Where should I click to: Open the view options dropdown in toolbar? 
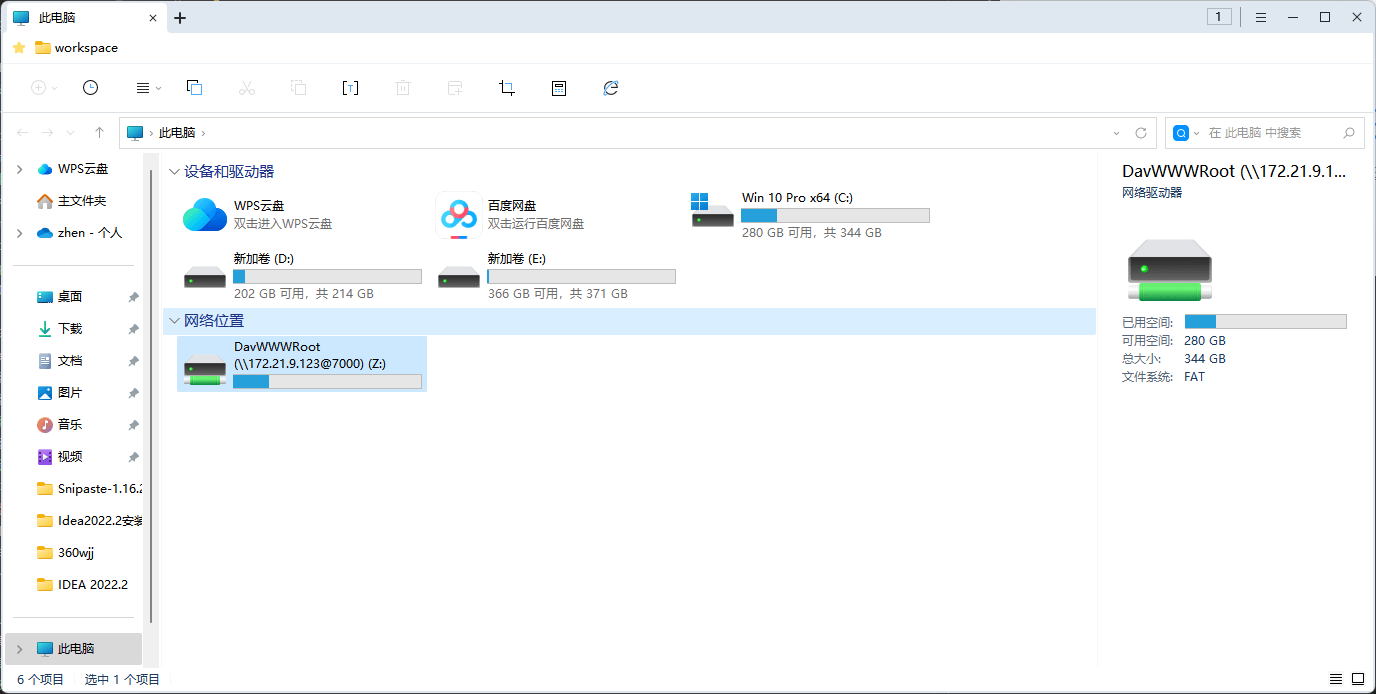(148, 88)
